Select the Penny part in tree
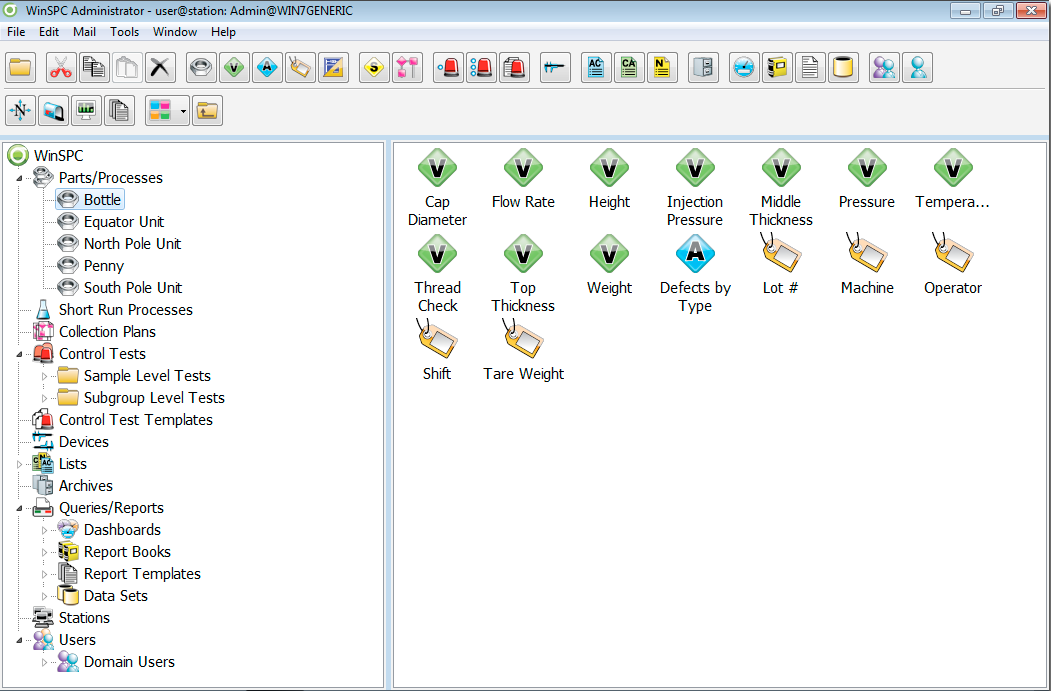Image resolution: width=1051 pixels, height=691 pixels. point(103,266)
